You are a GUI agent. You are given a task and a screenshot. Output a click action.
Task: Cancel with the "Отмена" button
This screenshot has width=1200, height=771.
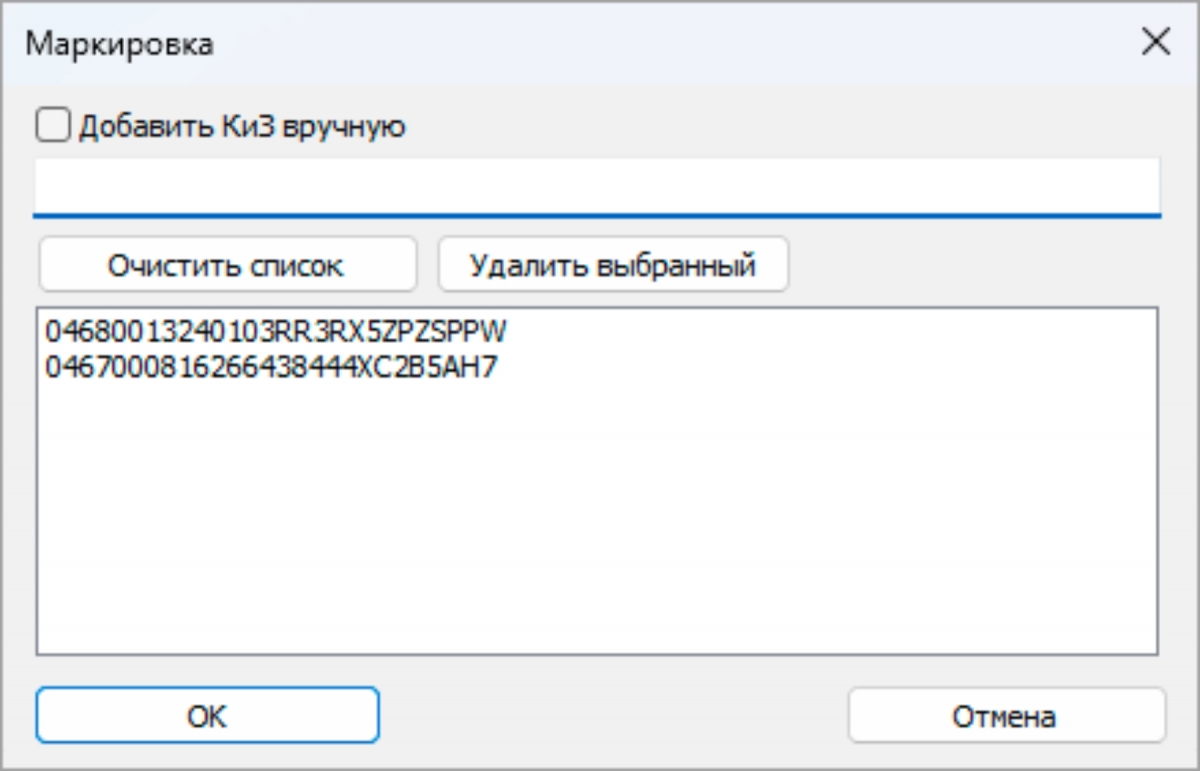click(1006, 715)
